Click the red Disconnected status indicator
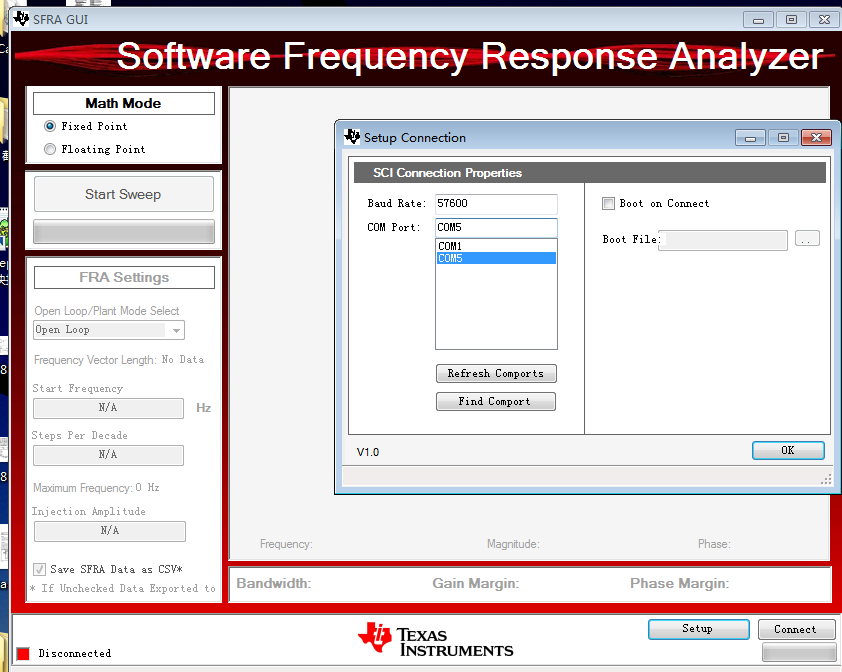The image size is (842, 672). click(x=23, y=653)
